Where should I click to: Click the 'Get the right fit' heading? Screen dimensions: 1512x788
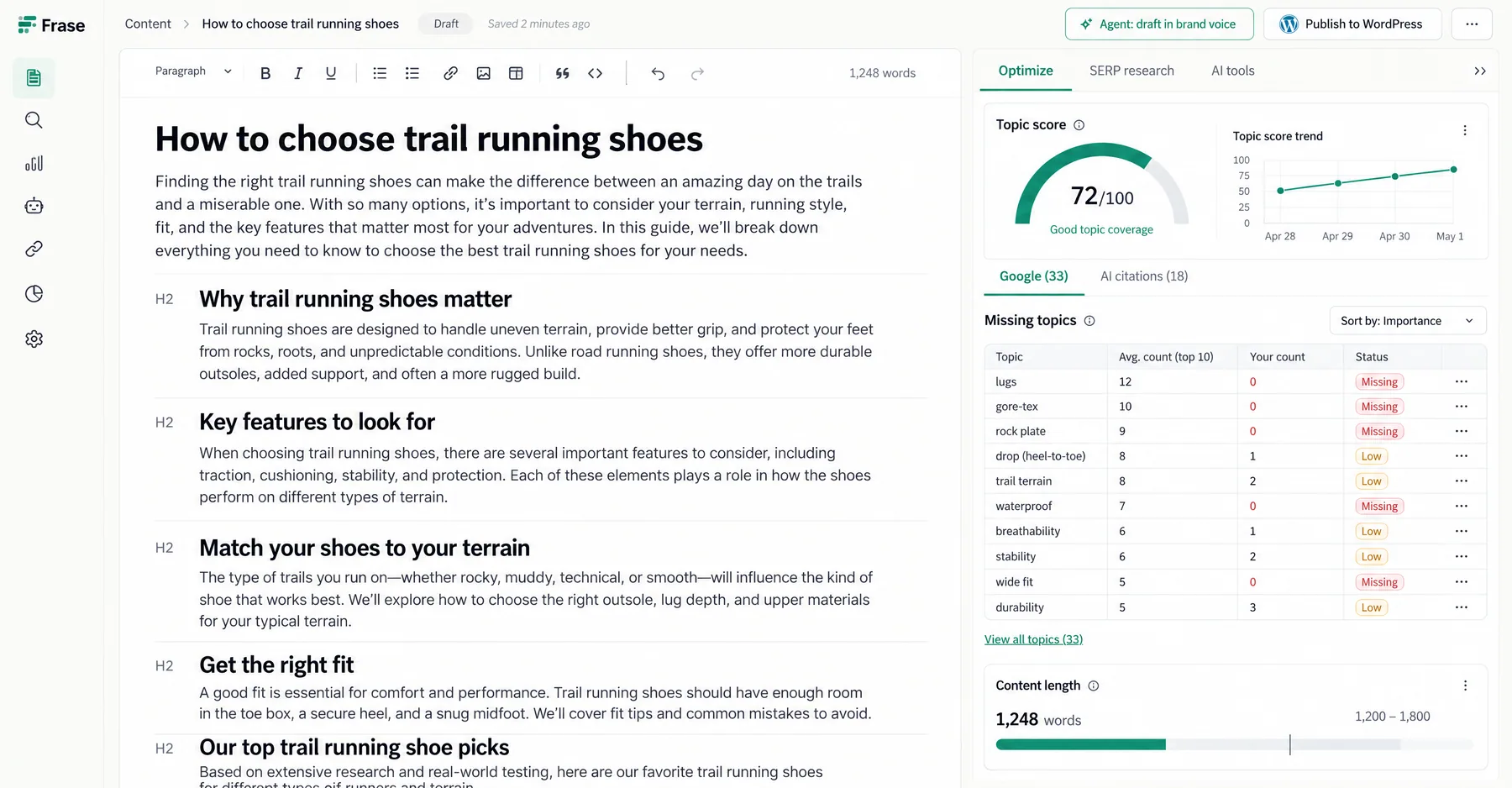coord(276,665)
